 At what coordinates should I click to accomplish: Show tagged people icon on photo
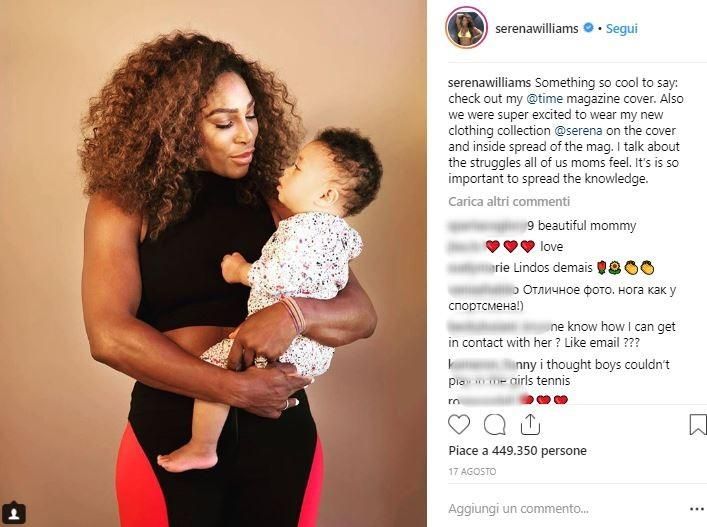click(14, 513)
